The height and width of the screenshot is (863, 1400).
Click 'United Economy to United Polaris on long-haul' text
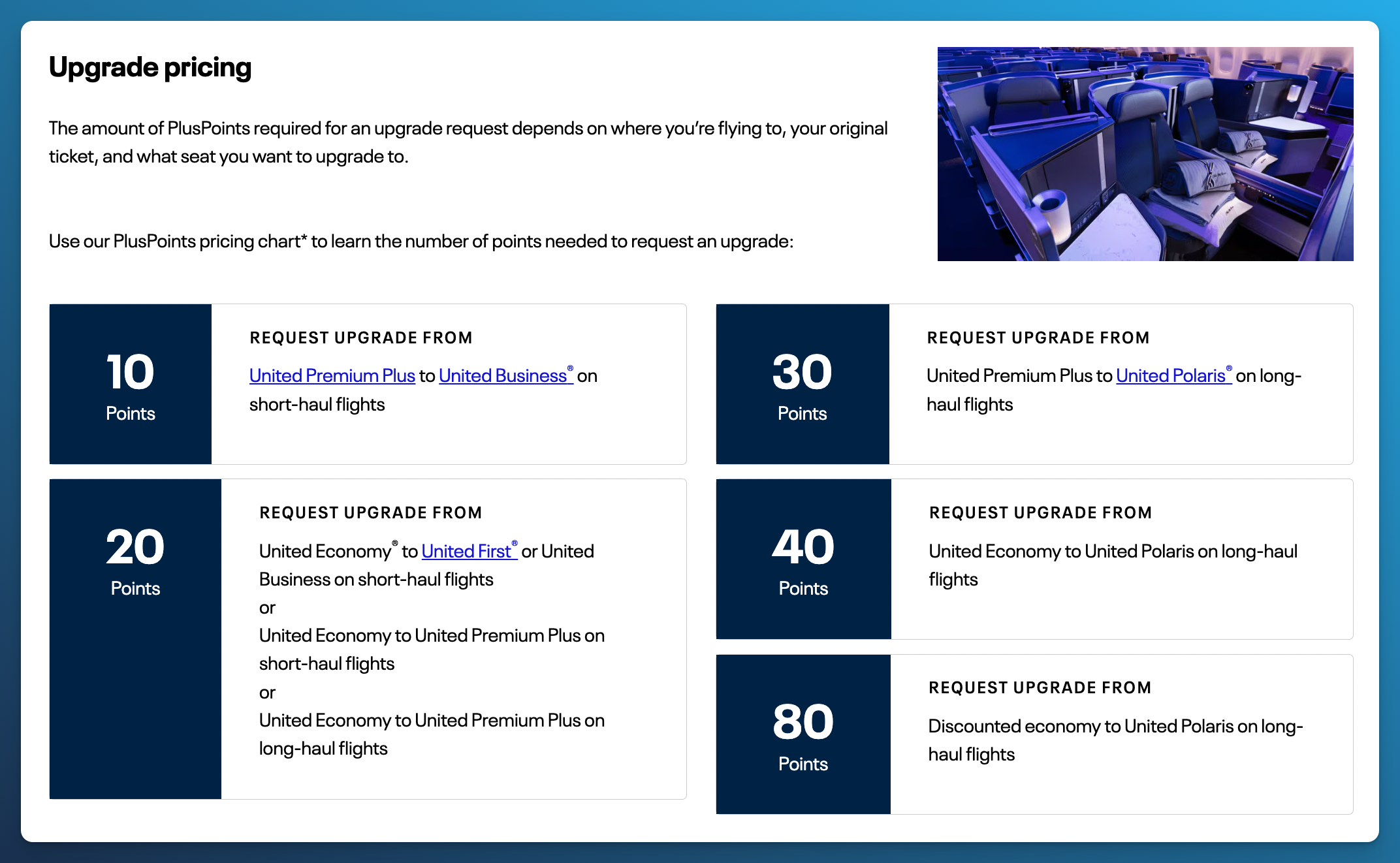click(1113, 565)
